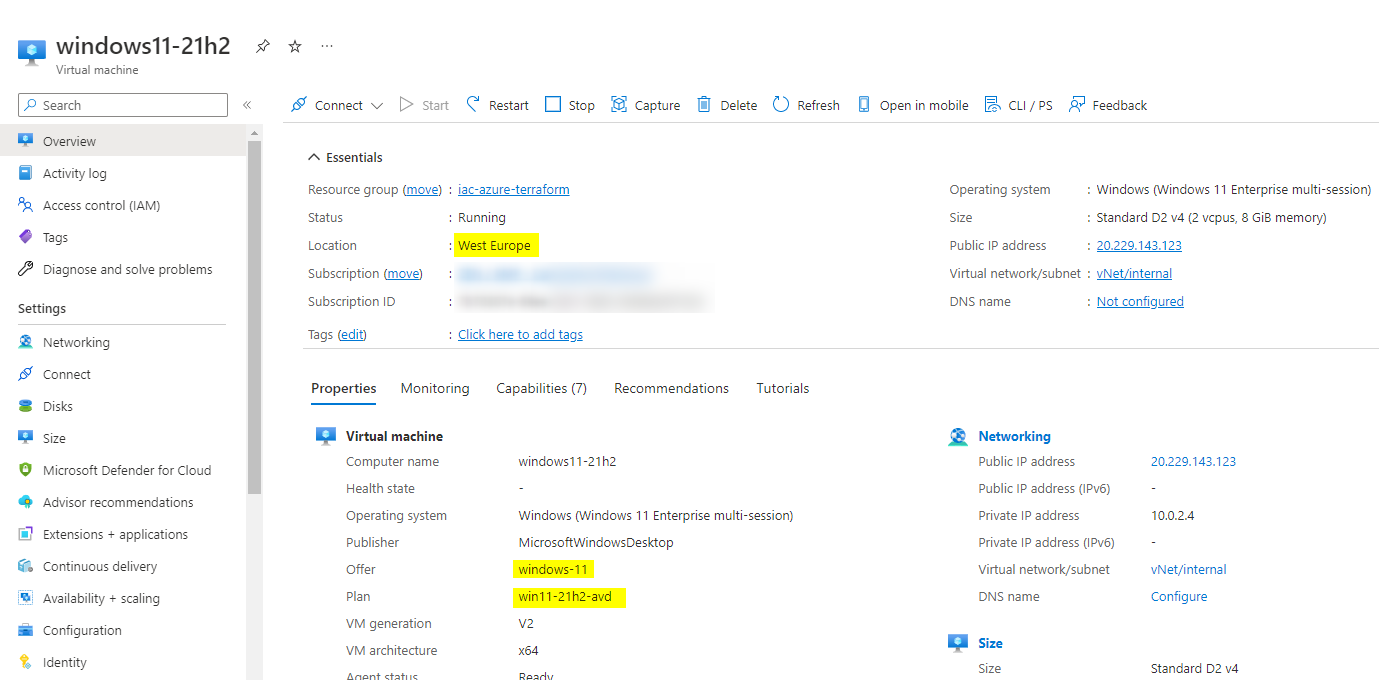Viewport: 1379px width, 680px height.
Task: Click the disabled Start button
Action: pyautogui.click(x=424, y=105)
